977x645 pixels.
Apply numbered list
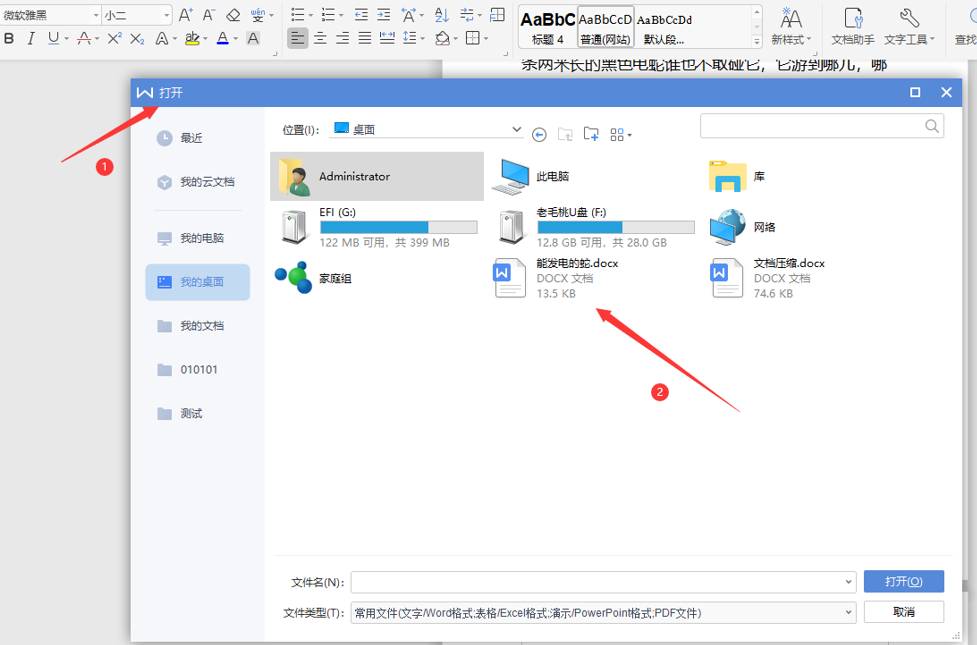coord(328,15)
